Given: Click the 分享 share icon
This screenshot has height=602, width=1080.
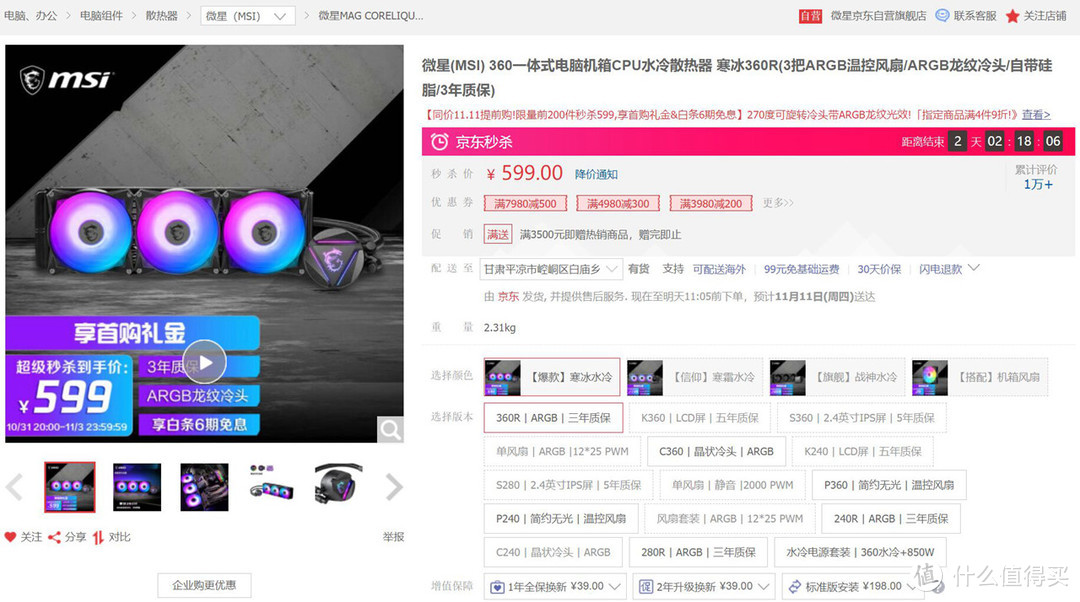Looking at the screenshot, I should (x=54, y=537).
